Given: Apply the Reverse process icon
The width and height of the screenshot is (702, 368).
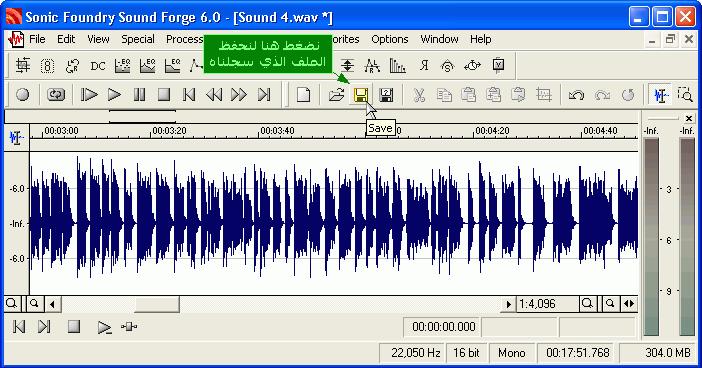Looking at the screenshot, I should tap(423, 66).
